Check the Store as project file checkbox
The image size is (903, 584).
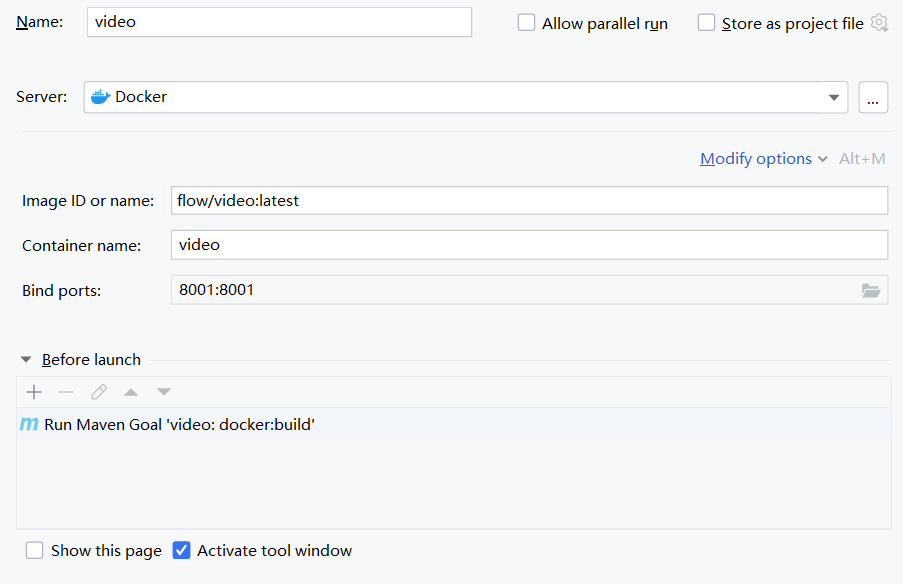coord(706,22)
